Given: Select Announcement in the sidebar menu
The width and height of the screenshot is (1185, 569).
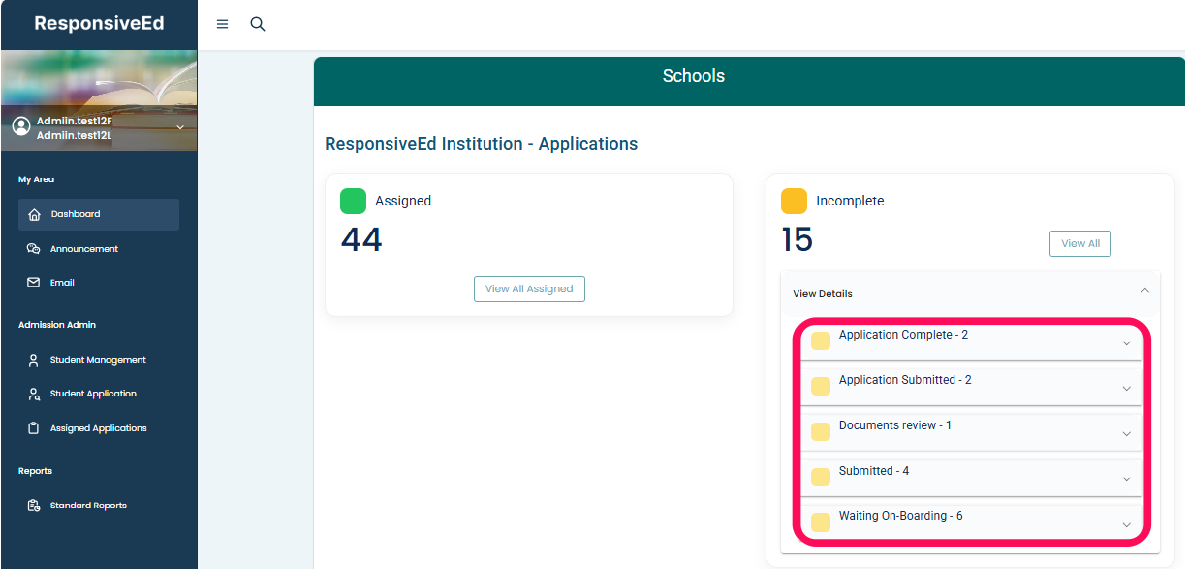Looking at the screenshot, I should (84, 249).
